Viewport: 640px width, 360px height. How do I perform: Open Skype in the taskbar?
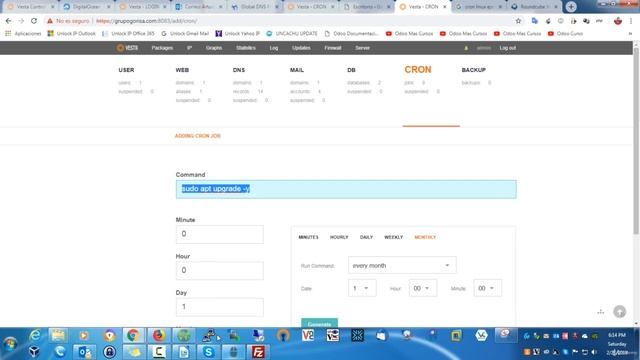click(208, 352)
